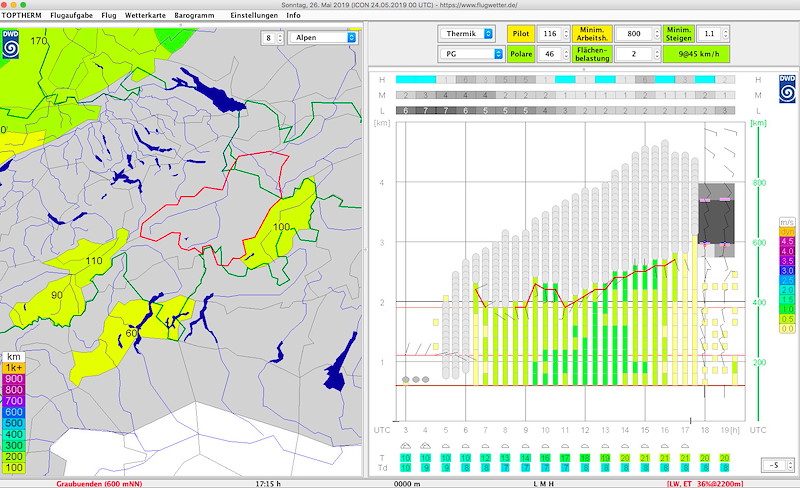This screenshot has width=800, height=488.
Task: Click the Minim. Arbeitsh. field showing 800
Action: pyautogui.click(x=634, y=34)
